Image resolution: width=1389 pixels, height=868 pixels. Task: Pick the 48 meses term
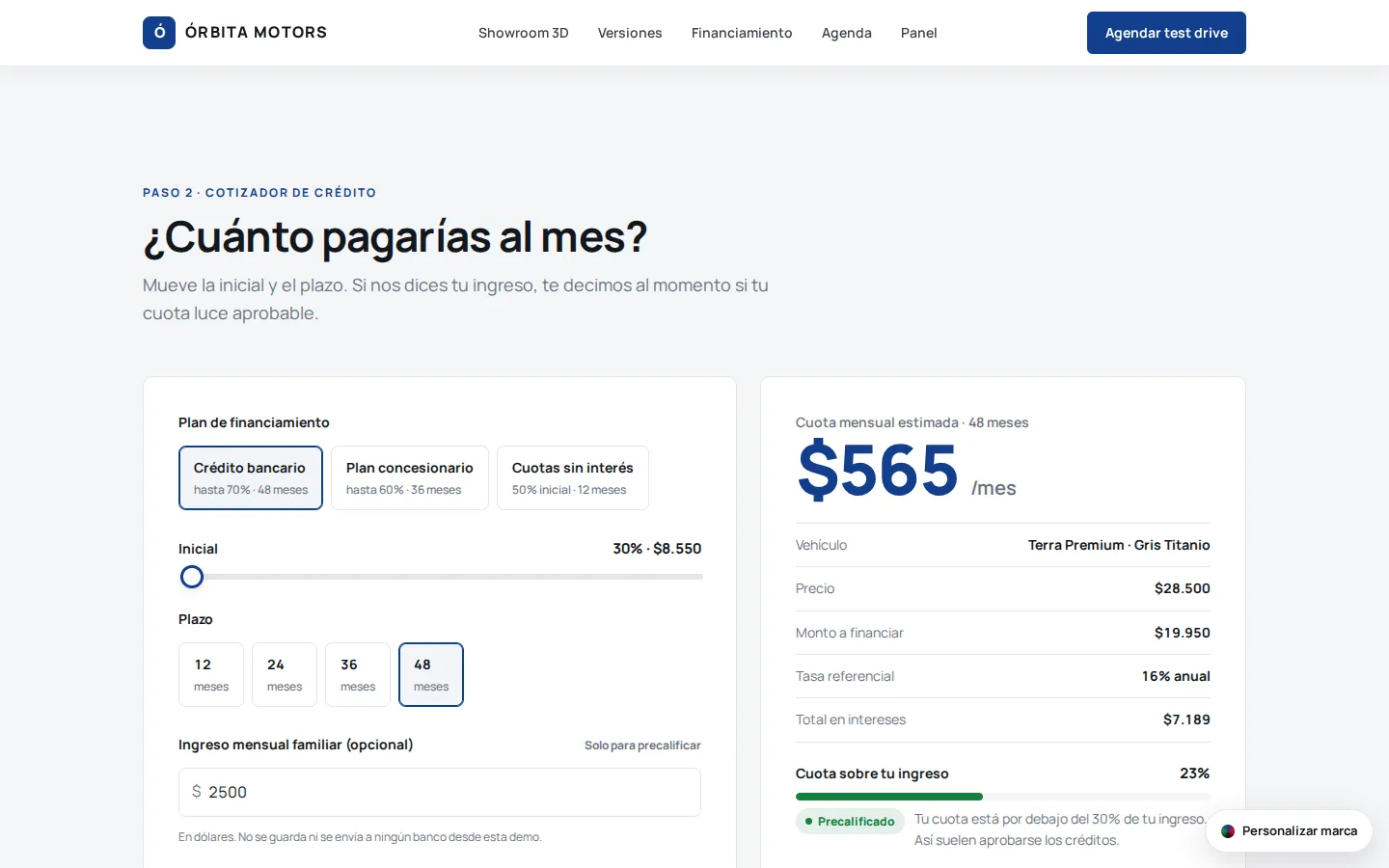coord(431,674)
